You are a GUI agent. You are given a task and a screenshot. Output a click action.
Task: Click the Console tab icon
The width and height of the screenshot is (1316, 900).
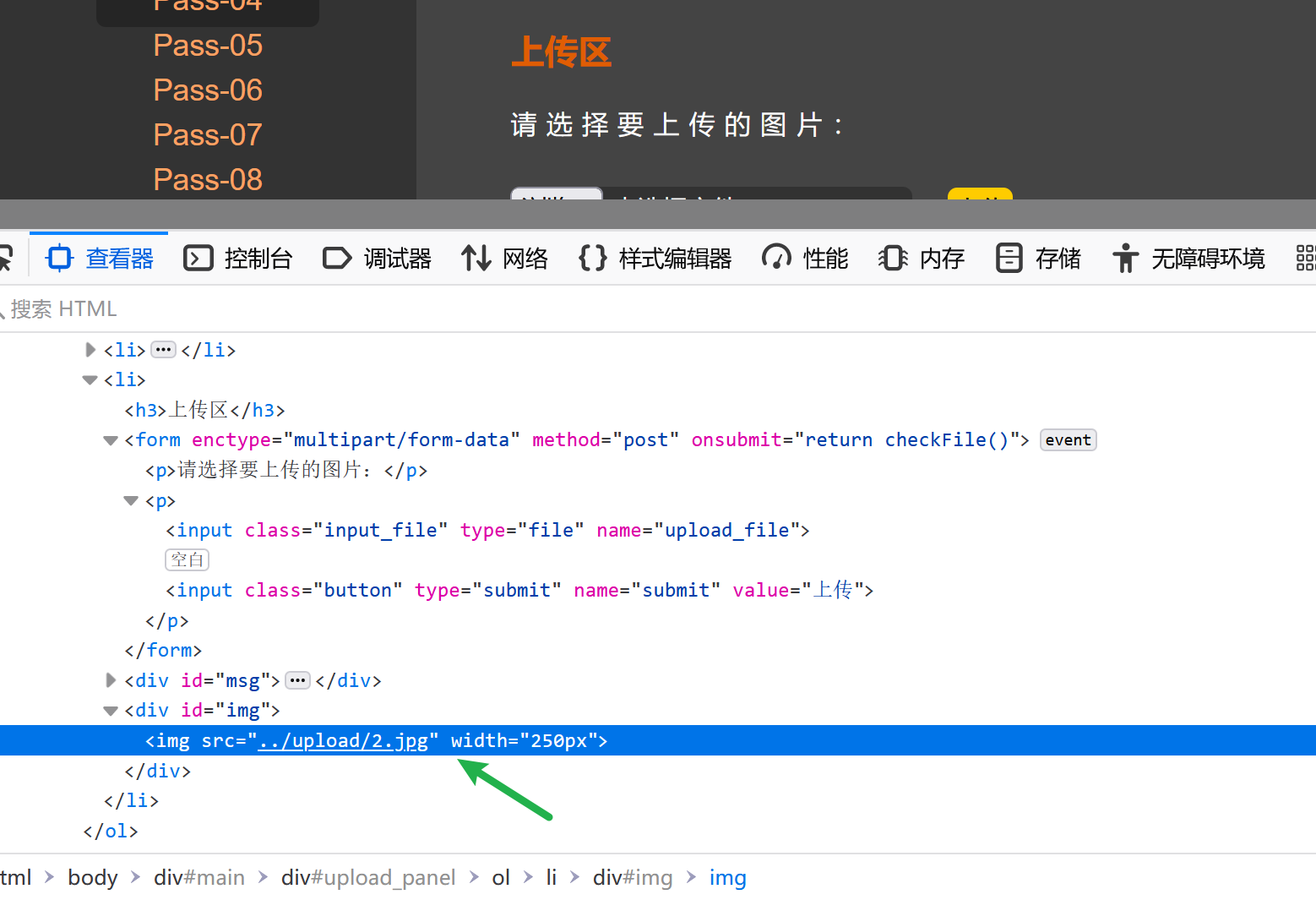198,258
